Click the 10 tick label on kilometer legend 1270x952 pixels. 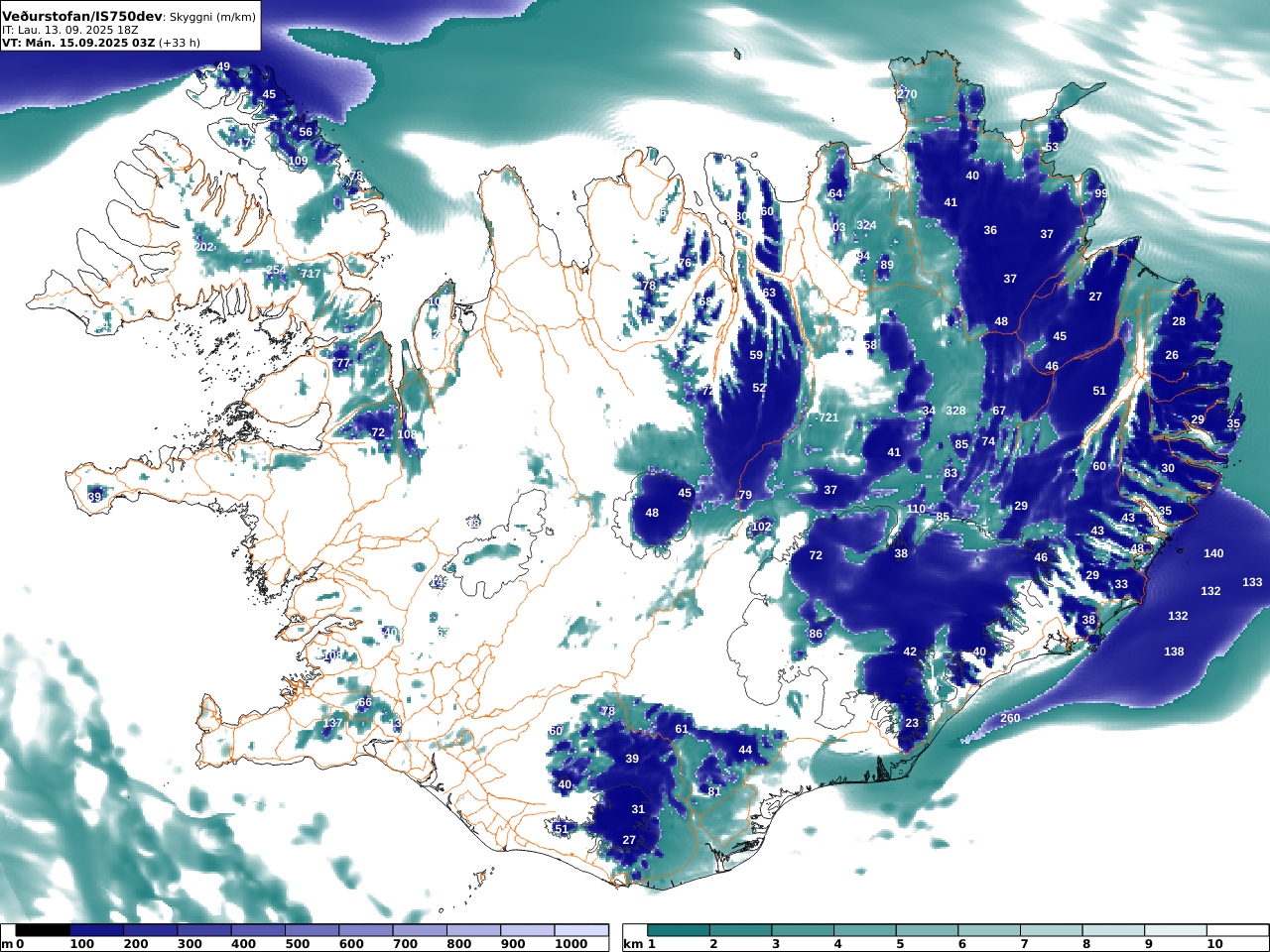(x=1215, y=944)
